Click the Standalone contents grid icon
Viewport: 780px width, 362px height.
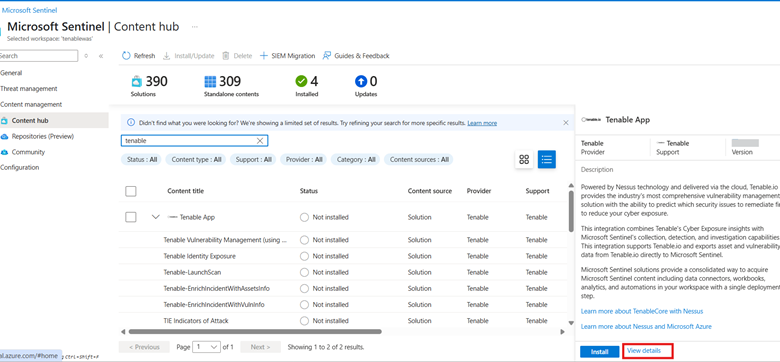pos(210,81)
